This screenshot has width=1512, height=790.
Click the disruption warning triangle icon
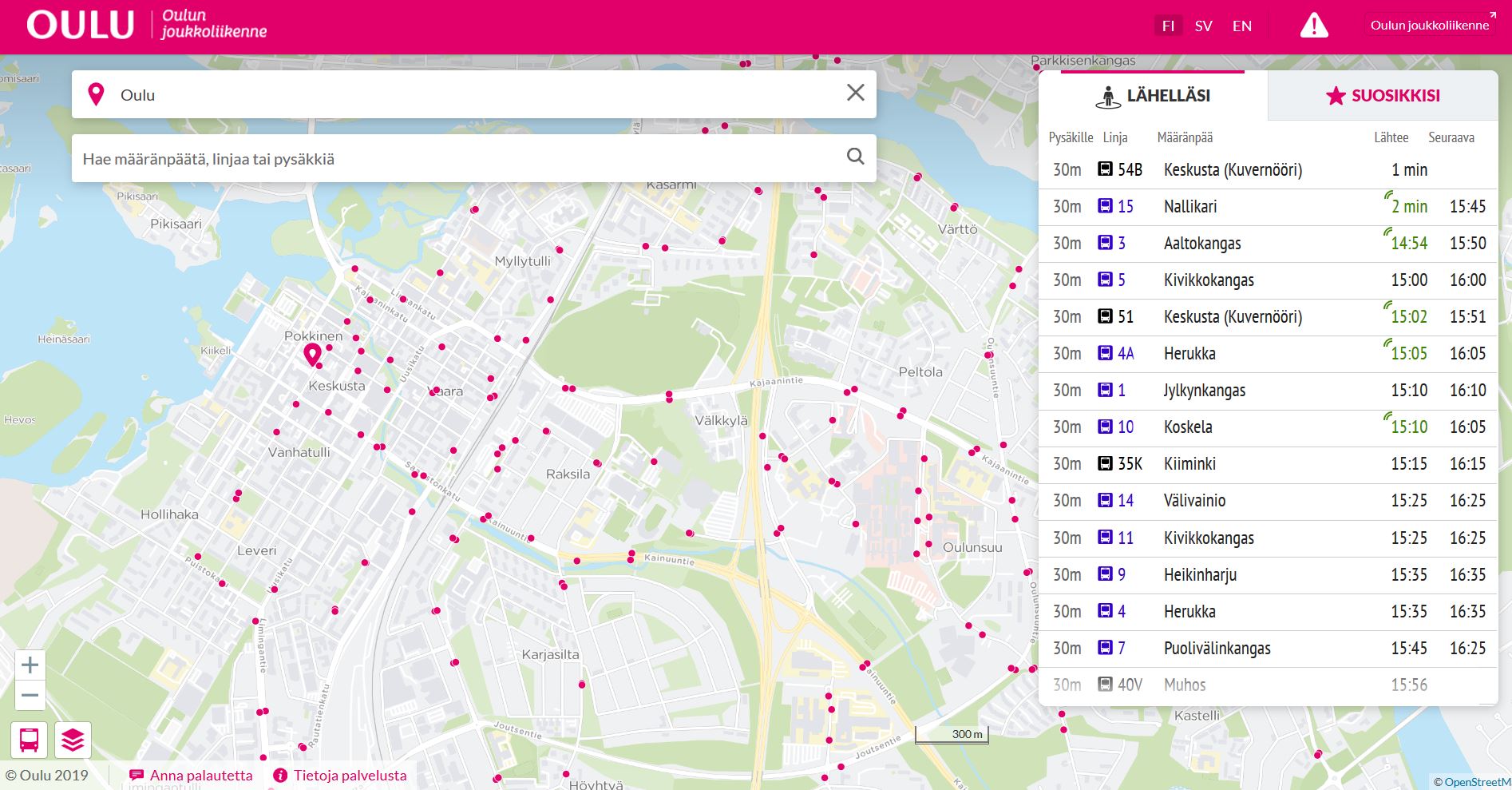(x=1313, y=26)
